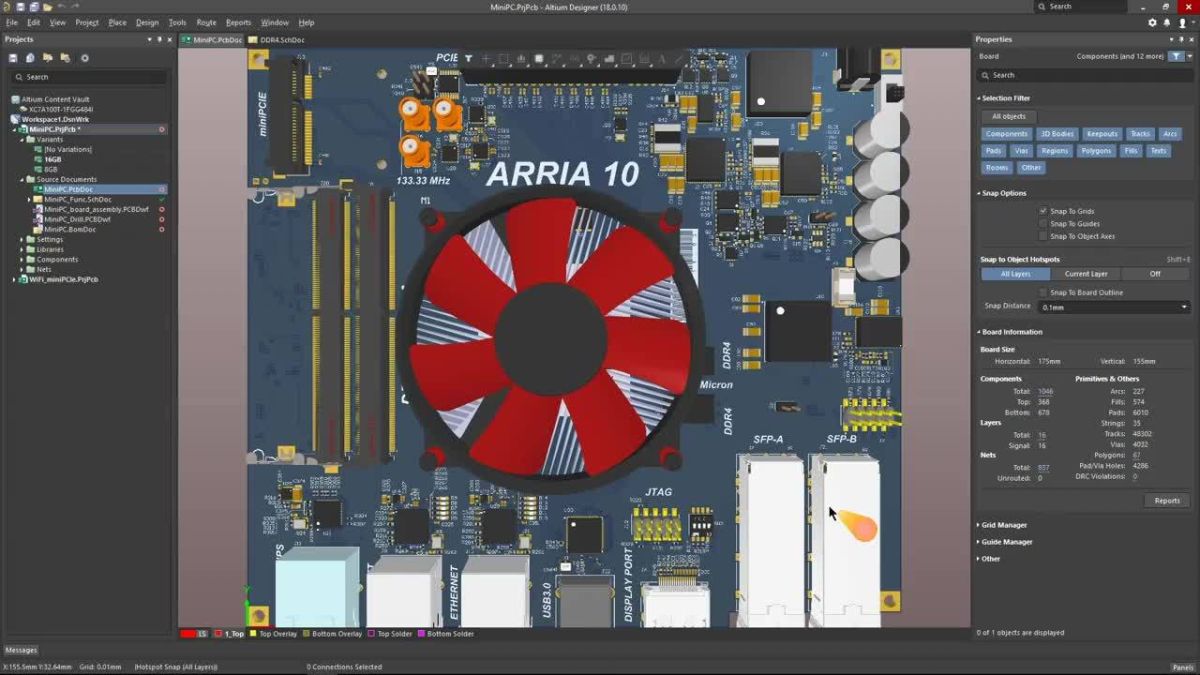Click the Components selection filter
Screen dimensions: 1200x675
tap(1006, 133)
